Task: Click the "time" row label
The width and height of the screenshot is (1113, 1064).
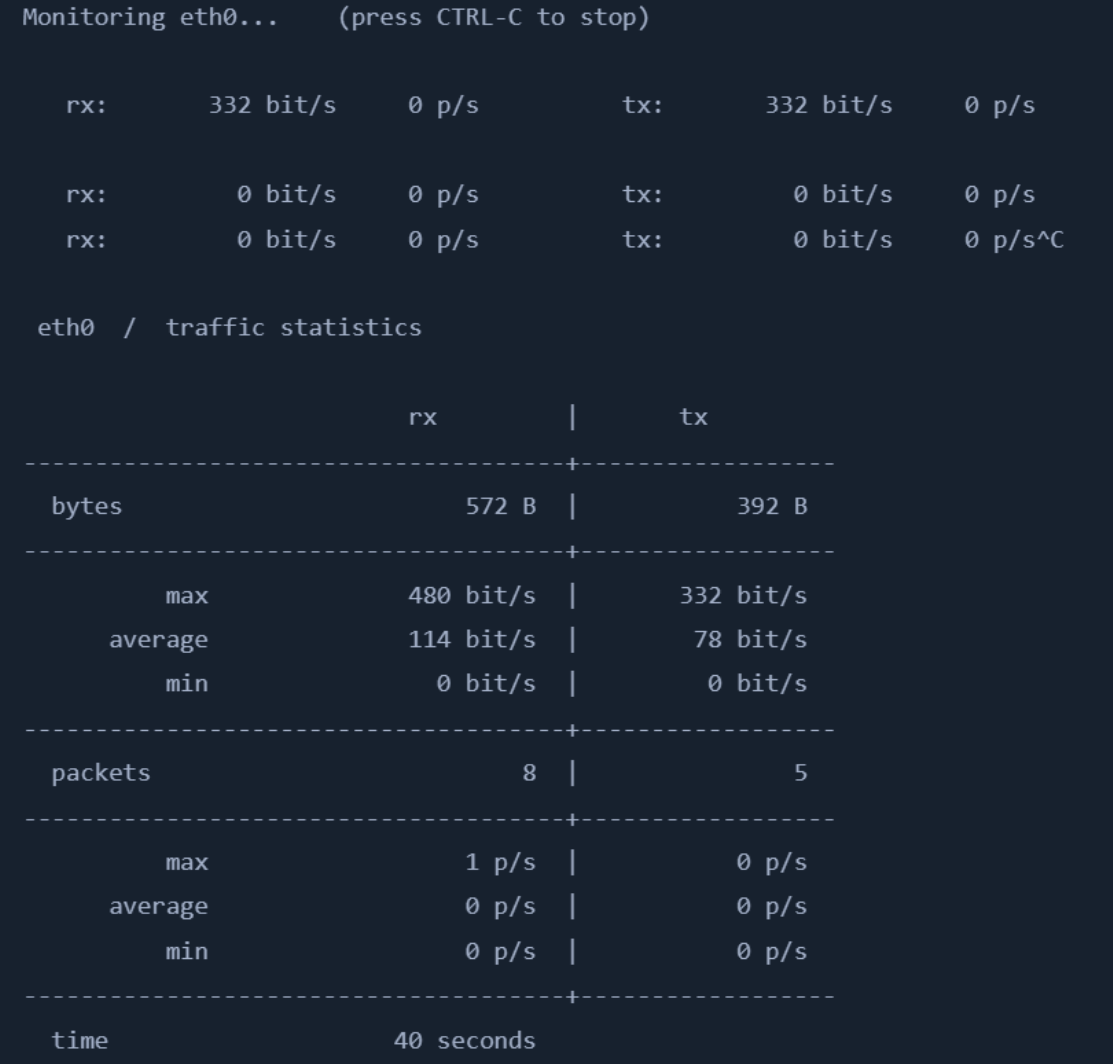Action: click(x=80, y=1041)
